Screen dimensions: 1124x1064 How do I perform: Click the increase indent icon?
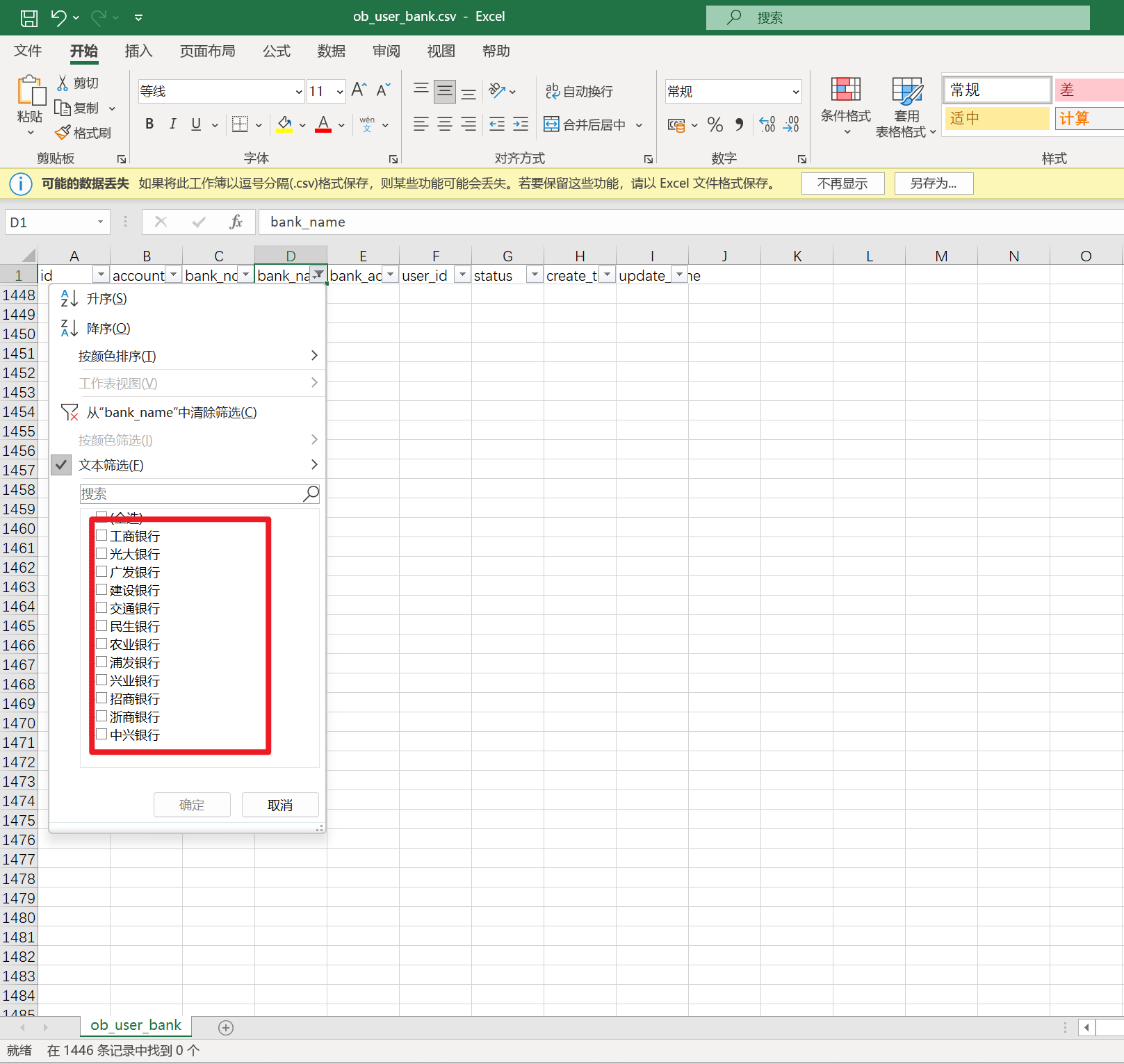pos(521,124)
